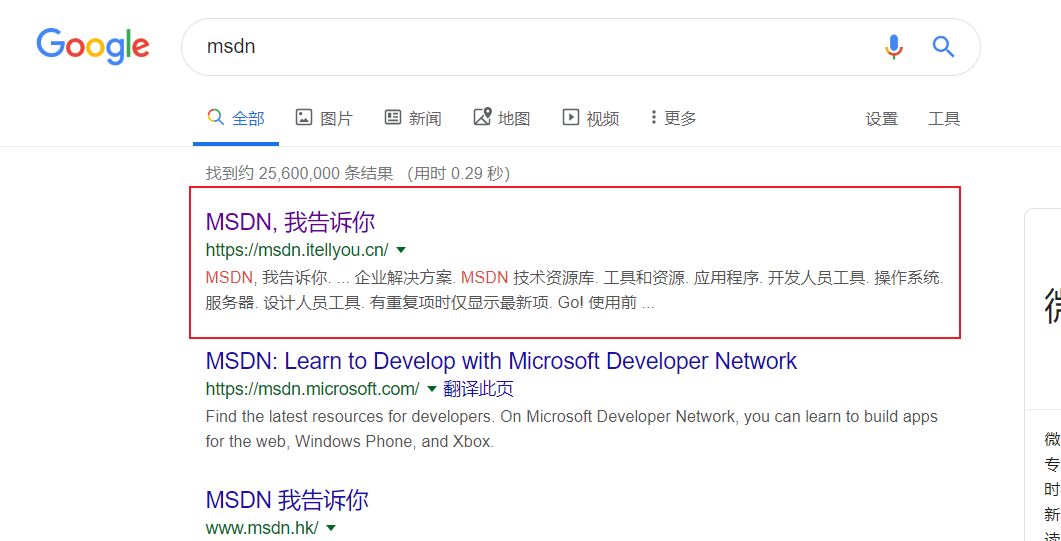Switch to the 图片 tab
Screen dimensions: 1061x541
point(324,118)
